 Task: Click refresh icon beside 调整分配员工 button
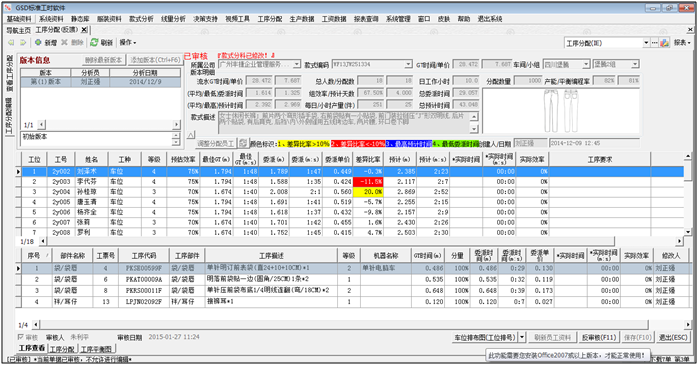243,144
